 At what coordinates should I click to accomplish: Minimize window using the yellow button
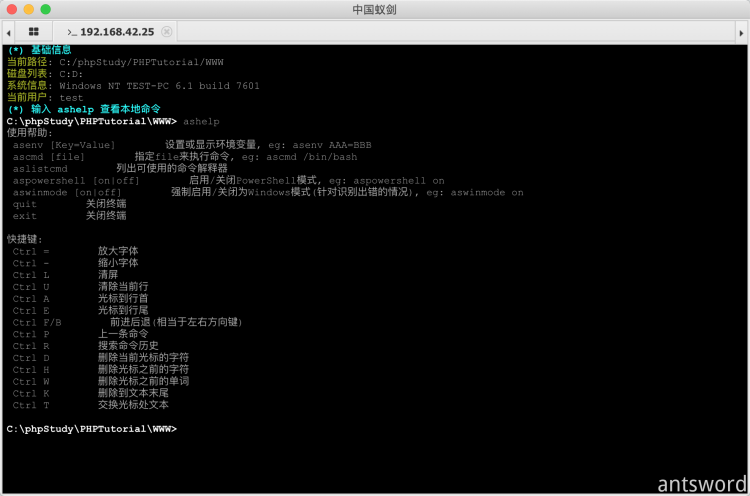pos(29,9)
